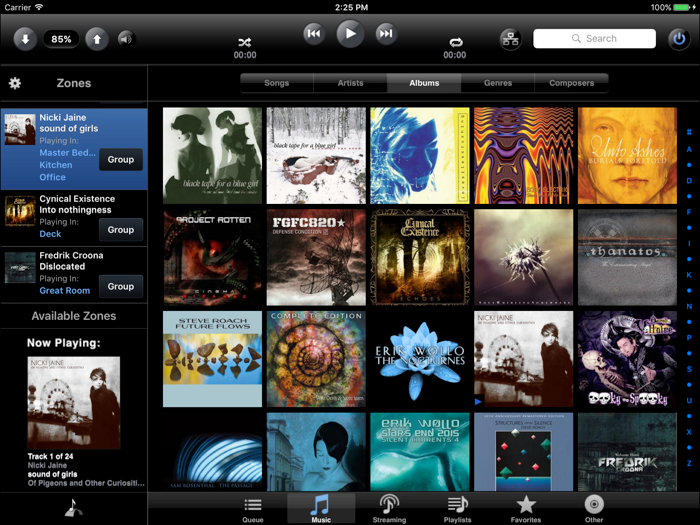Tap the blue power button
This screenshot has height=525, width=700.
pyautogui.click(x=679, y=39)
